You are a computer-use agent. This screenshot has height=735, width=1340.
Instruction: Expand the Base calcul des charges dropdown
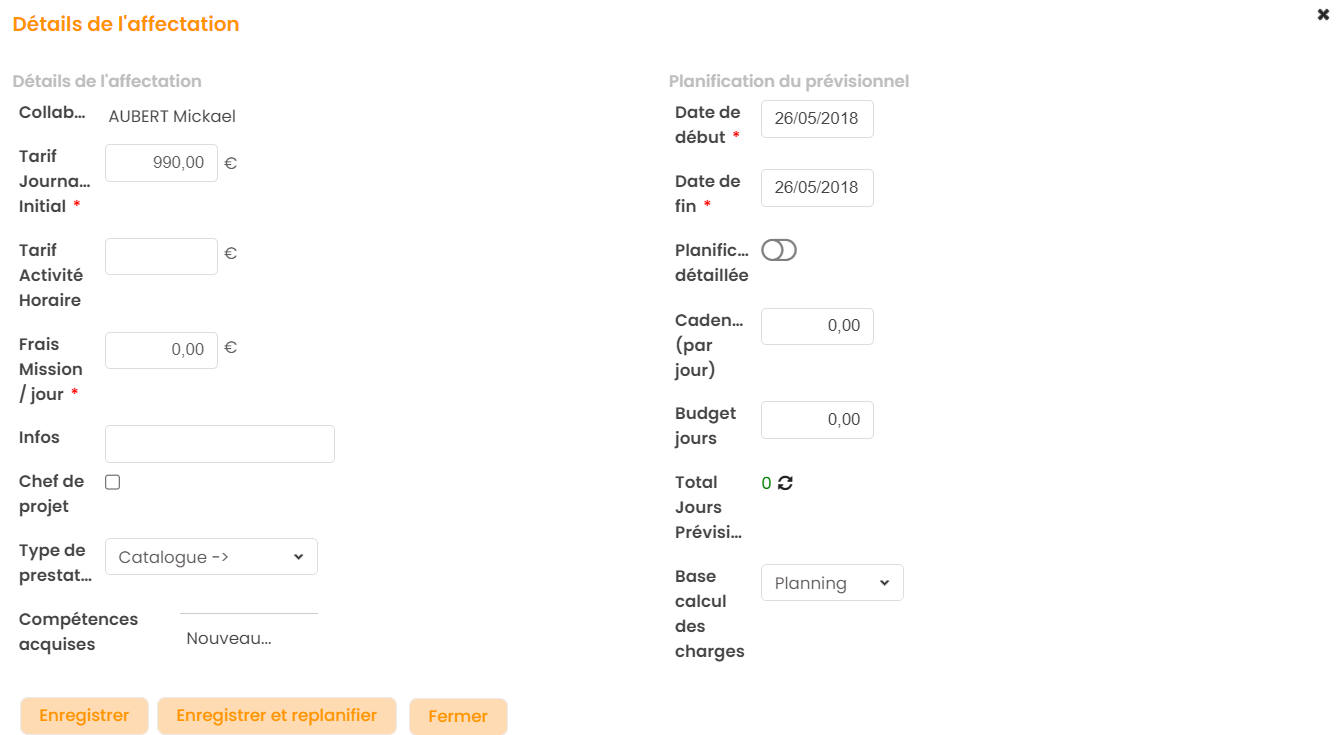(x=832, y=583)
